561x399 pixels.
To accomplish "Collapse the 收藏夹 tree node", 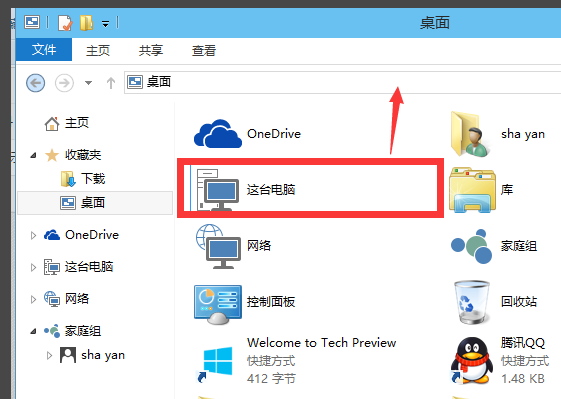I will [33, 155].
